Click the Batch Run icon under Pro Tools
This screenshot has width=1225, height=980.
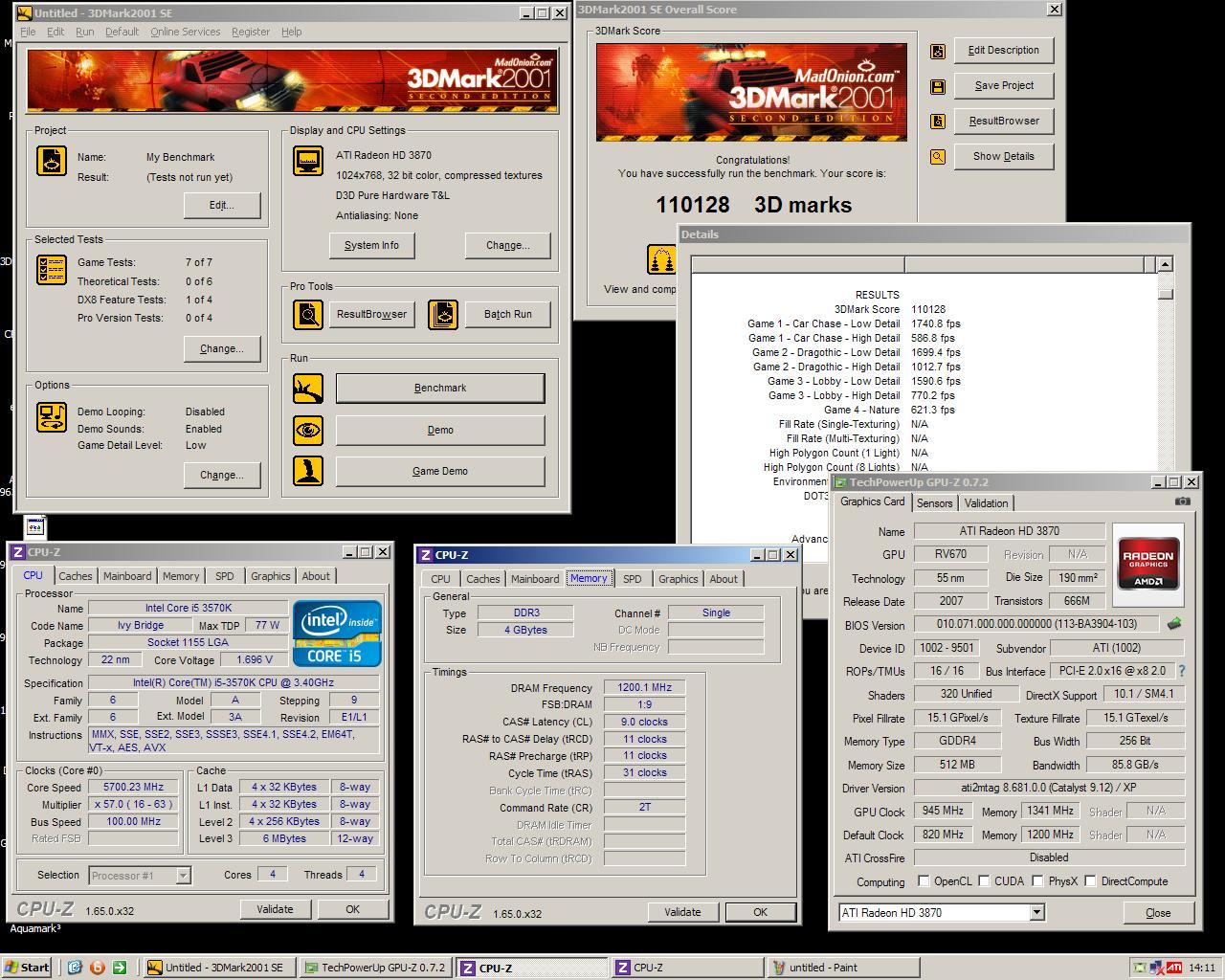(443, 314)
